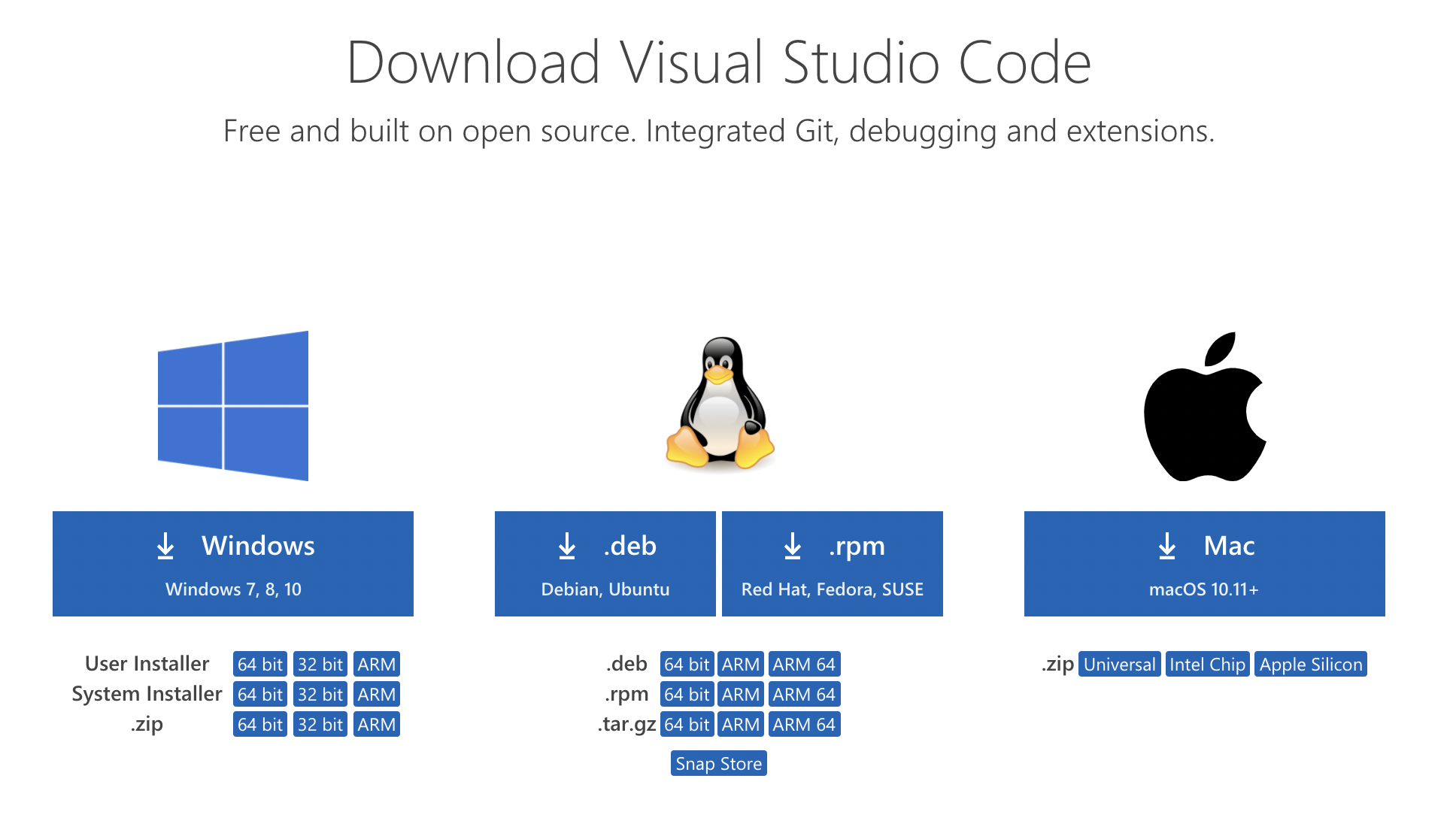
Task: Get the Apple Silicon macOS .zip
Action: pyautogui.click(x=1311, y=665)
